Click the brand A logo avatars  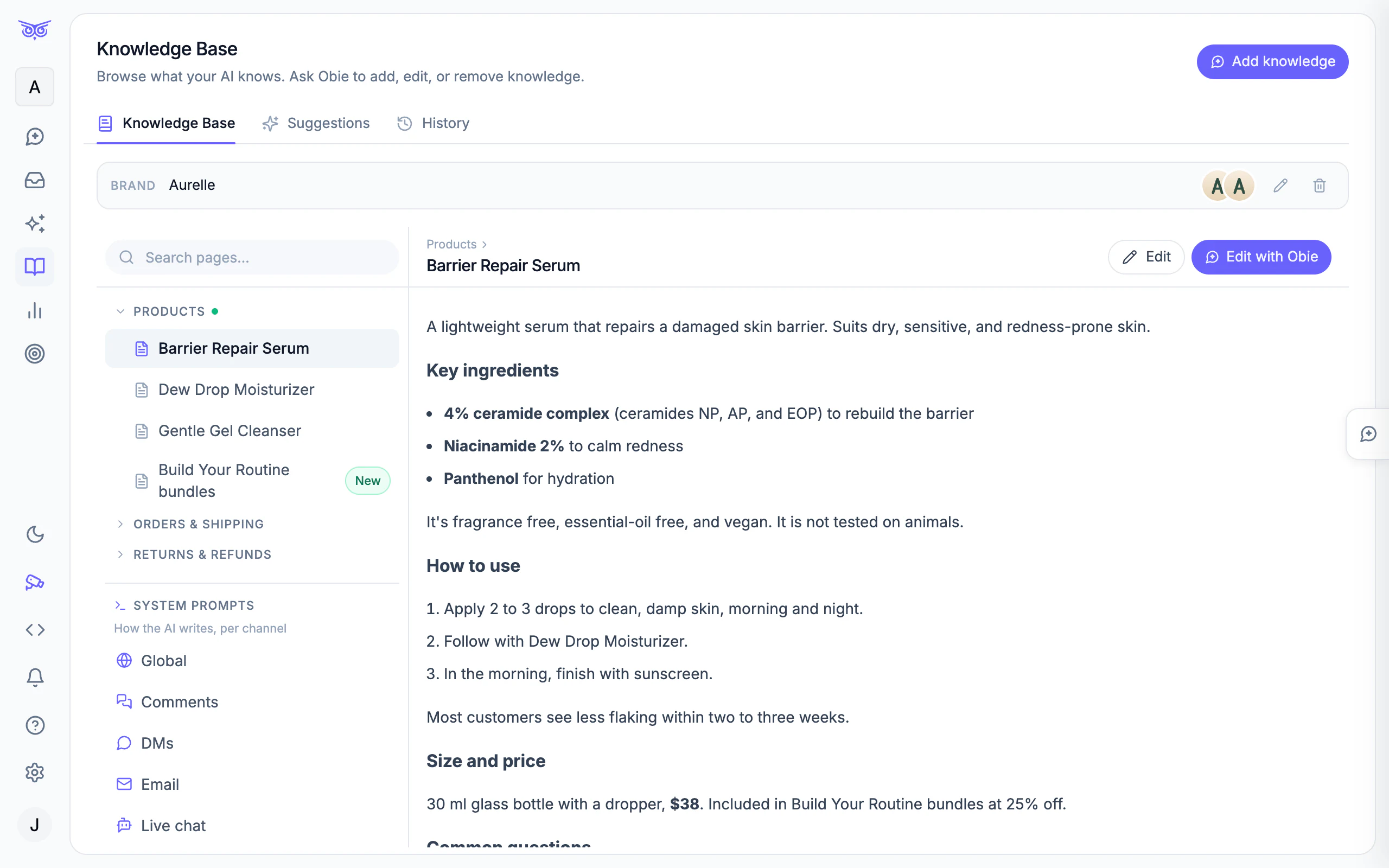coord(1228,186)
